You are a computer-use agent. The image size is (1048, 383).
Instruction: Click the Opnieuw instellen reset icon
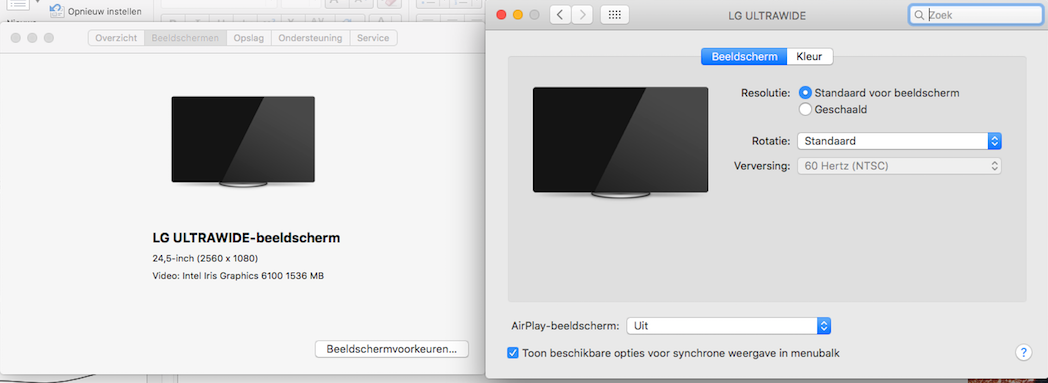point(57,11)
